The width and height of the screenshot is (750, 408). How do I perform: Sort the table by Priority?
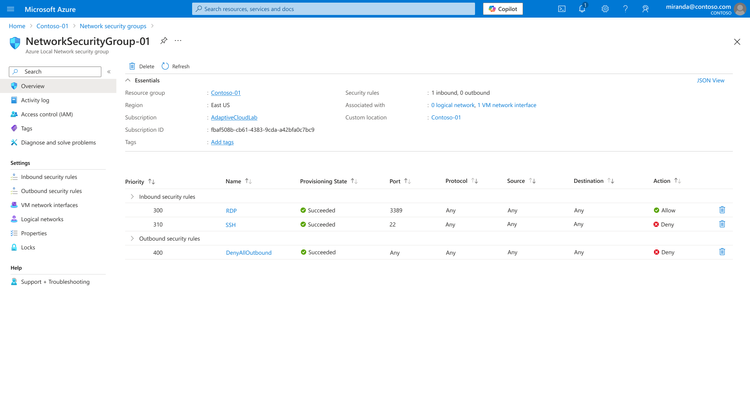tap(140, 182)
